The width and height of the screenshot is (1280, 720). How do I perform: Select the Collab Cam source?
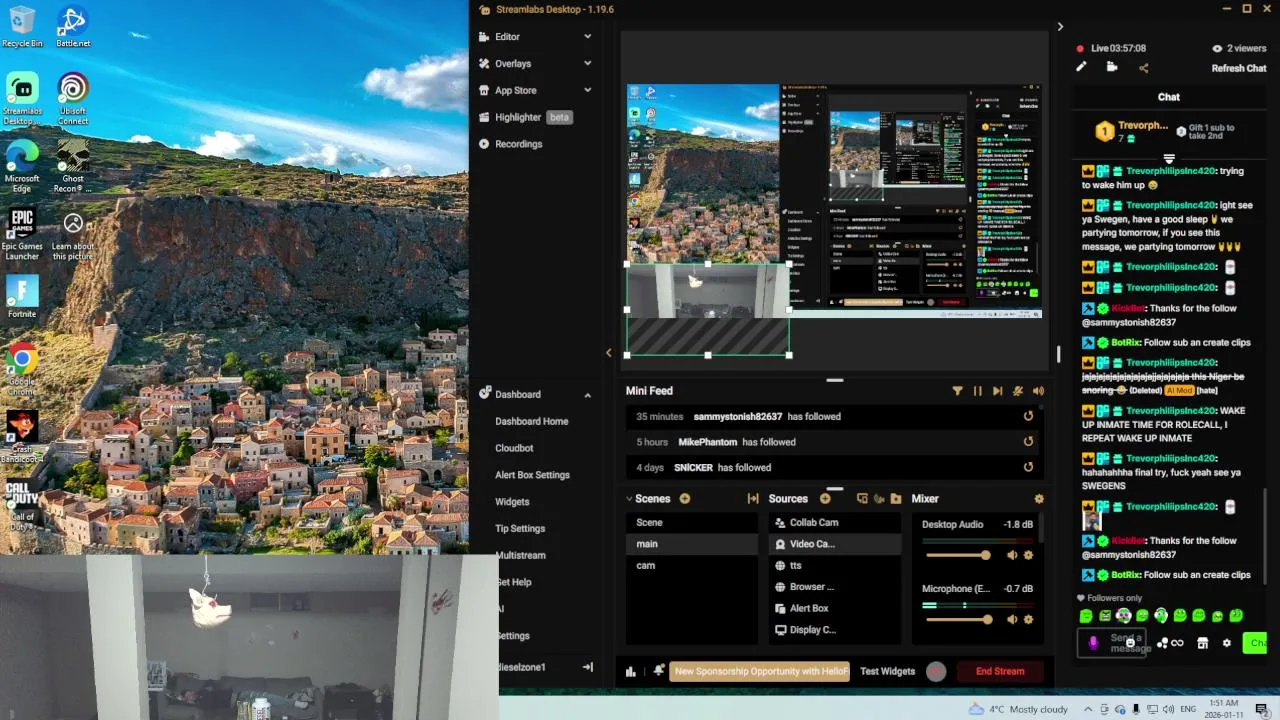pyautogui.click(x=835, y=522)
